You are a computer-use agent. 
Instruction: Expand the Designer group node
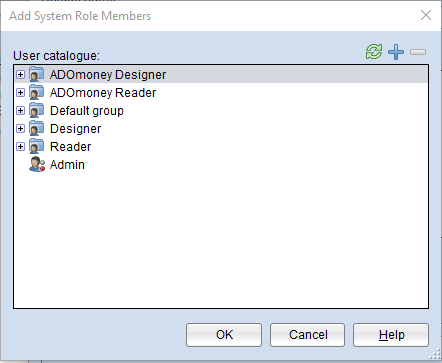(20, 128)
